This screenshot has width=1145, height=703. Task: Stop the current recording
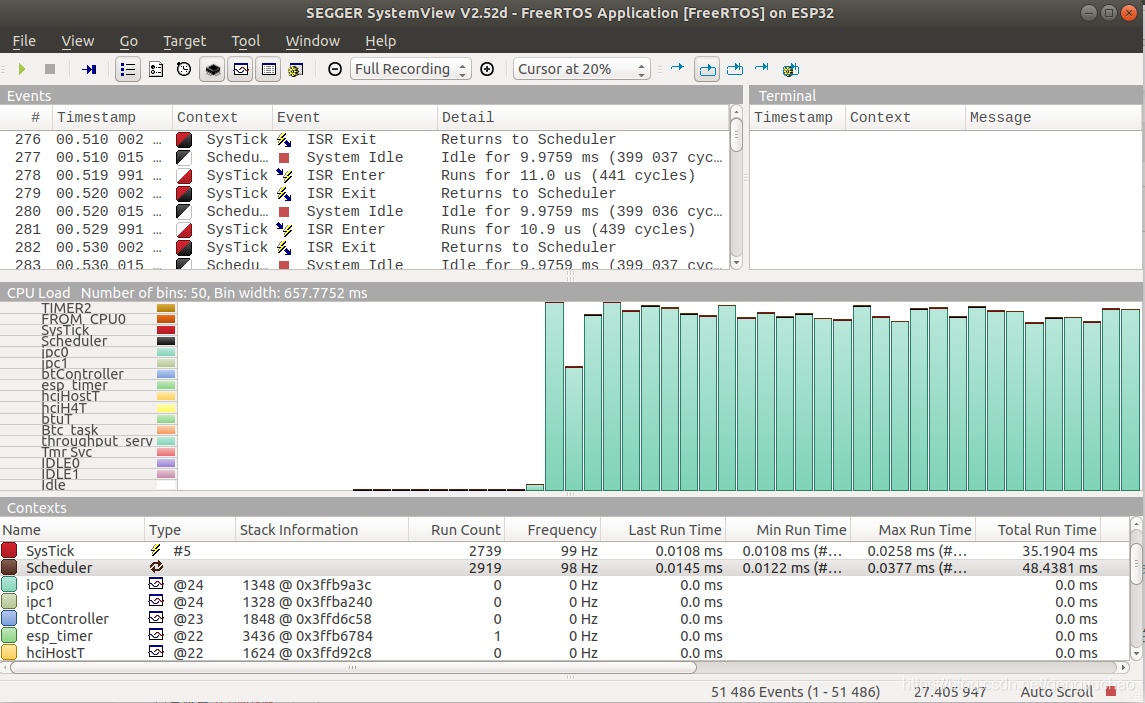click(x=50, y=69)
